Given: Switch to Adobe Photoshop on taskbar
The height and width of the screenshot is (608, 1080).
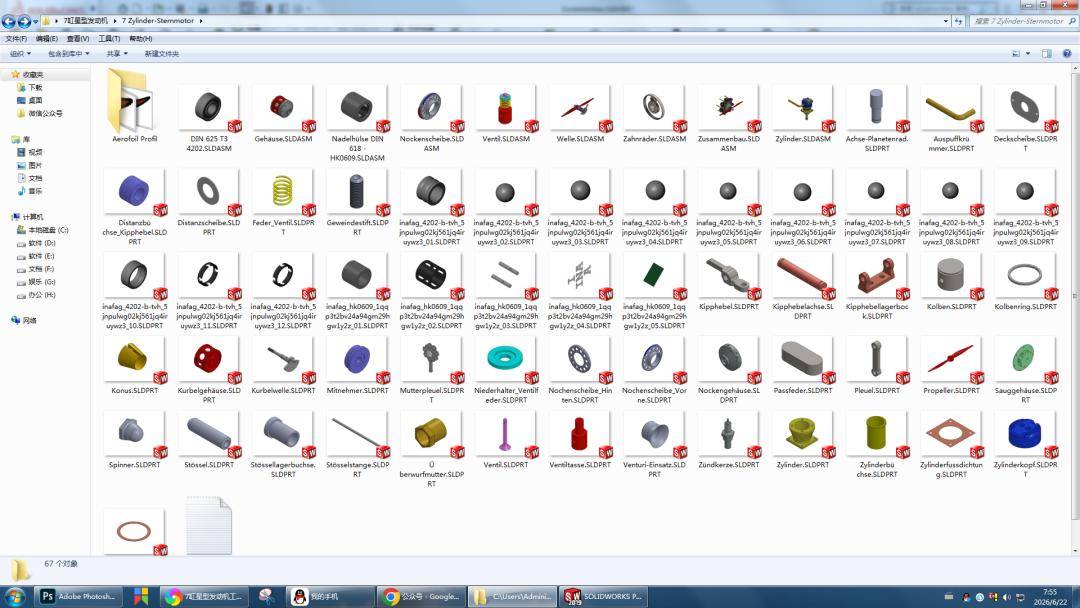Looking at the screenshot, I should pyautogui.click(x=79, y=596).
